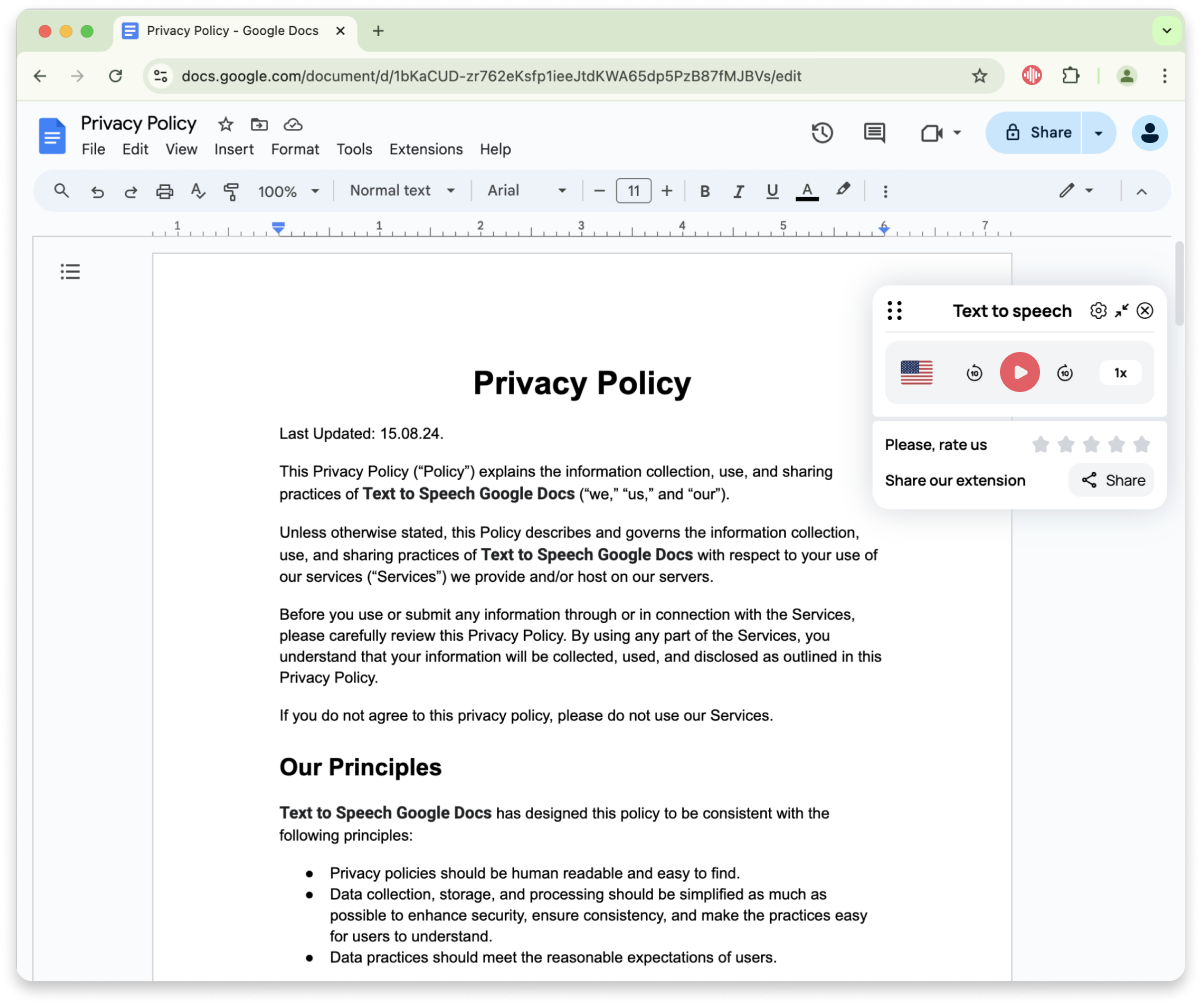Screen dimensions: 1201x1005
Task: Open the File menu
Action: pyautogui.click(x=93, y=149)
